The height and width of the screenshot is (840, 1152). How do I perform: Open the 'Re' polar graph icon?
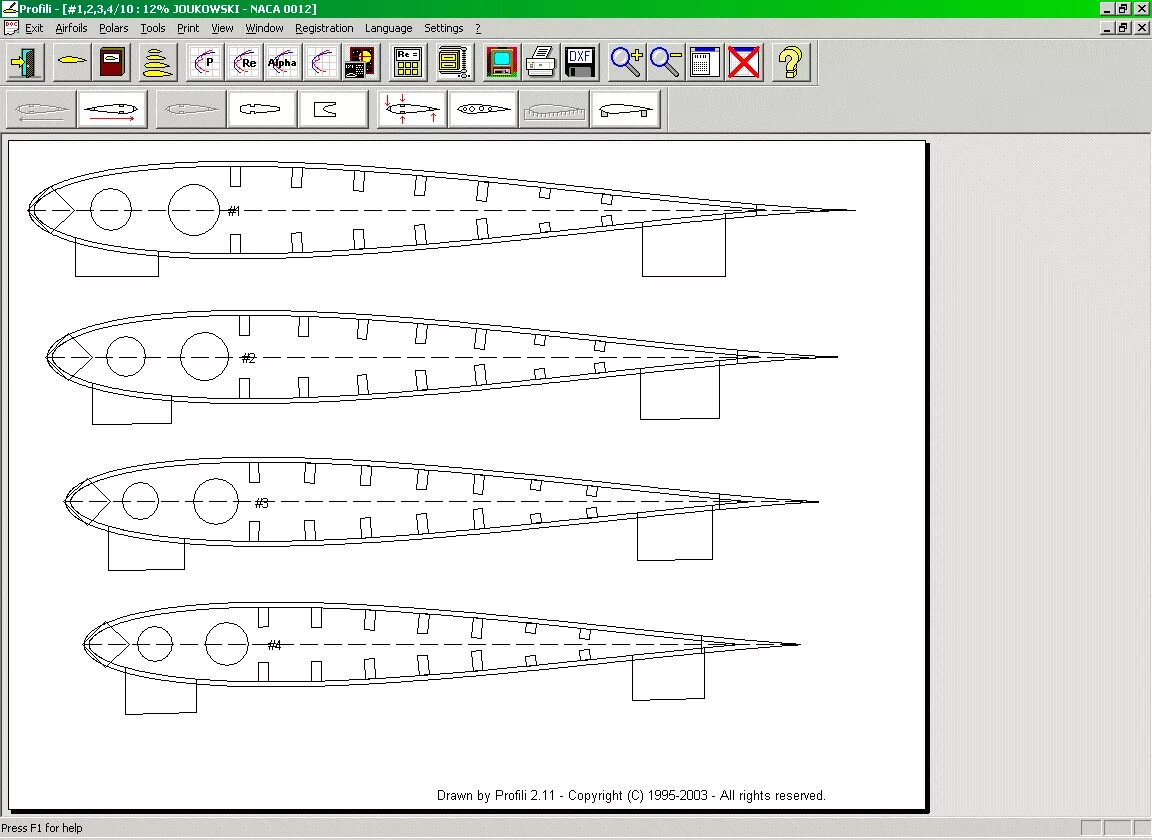245,62
